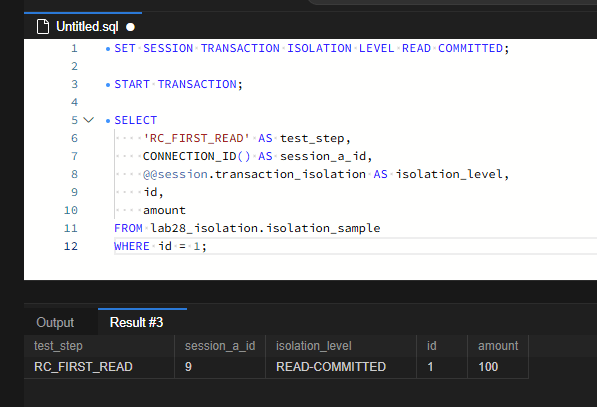Click line number 1 in the gutter
The image size is (597, 407).
[x=74, y=48]
